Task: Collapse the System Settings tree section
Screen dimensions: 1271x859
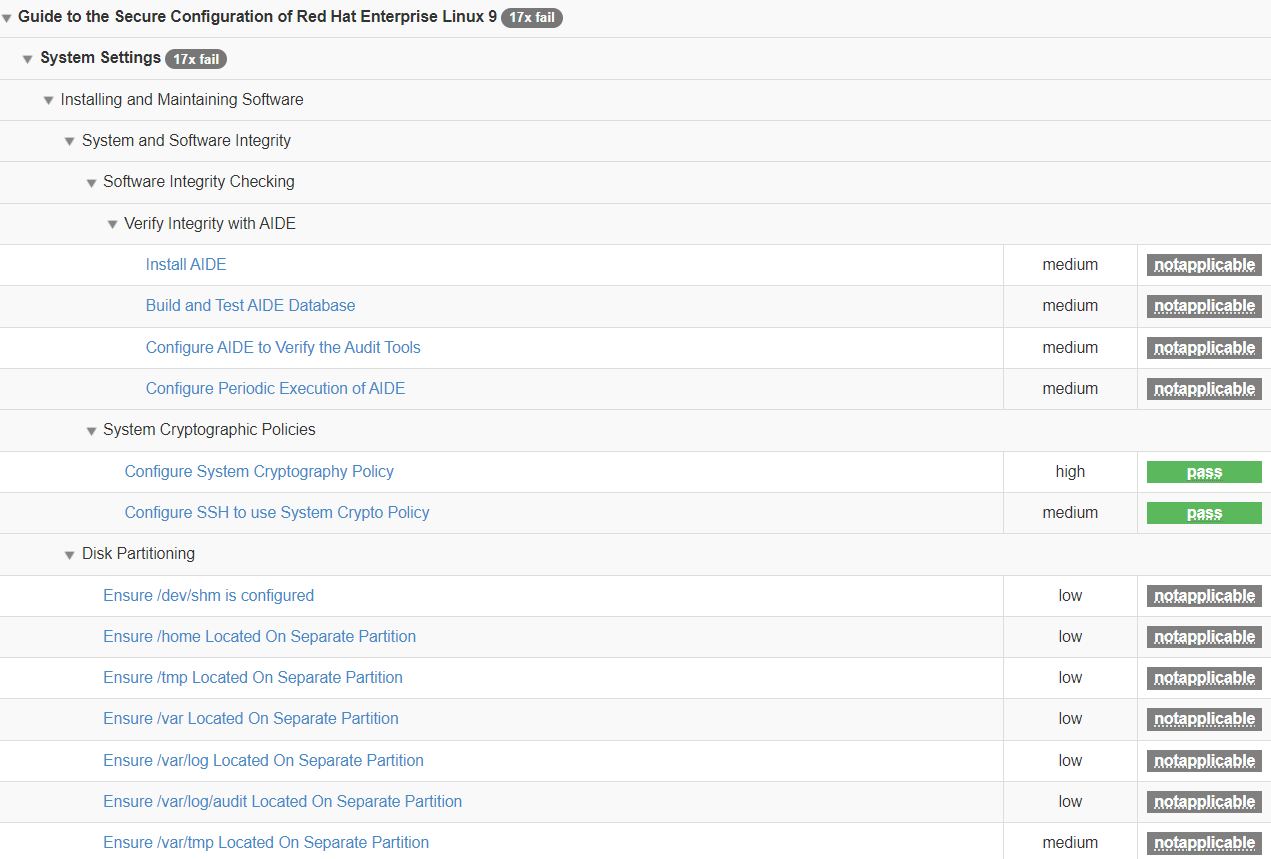Action: click(x=28, y=60)
